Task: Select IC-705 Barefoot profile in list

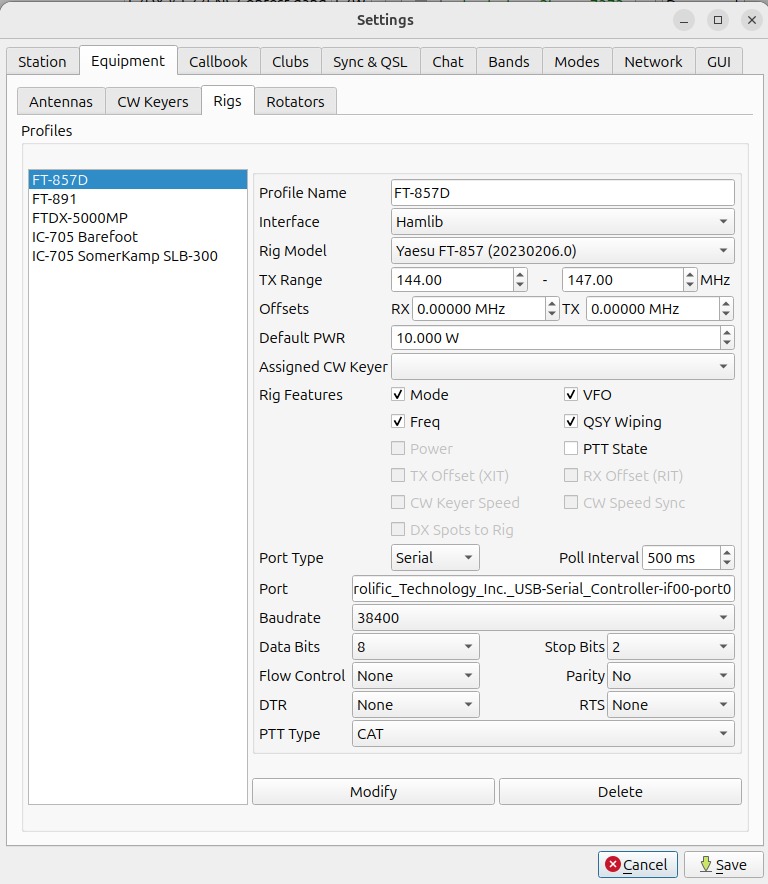Action: click(85, 237)
